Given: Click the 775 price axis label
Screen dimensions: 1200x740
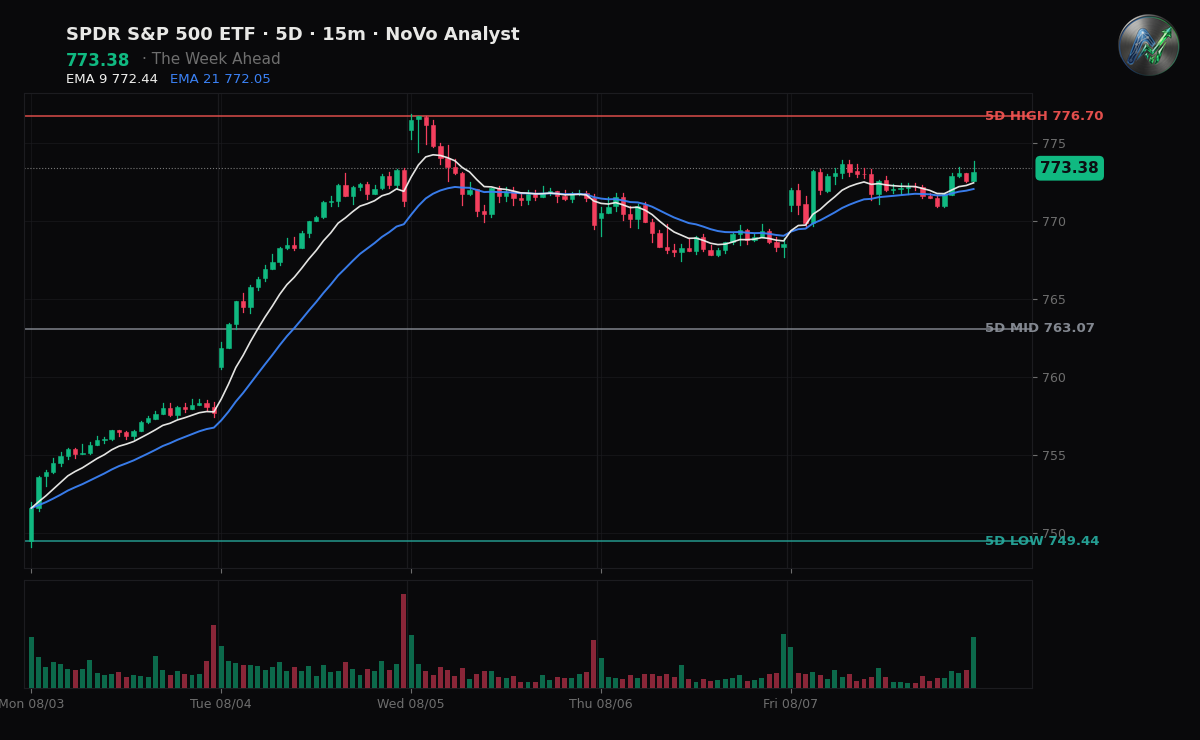Looking at the screenshot, I should [x=1054, y=144].
